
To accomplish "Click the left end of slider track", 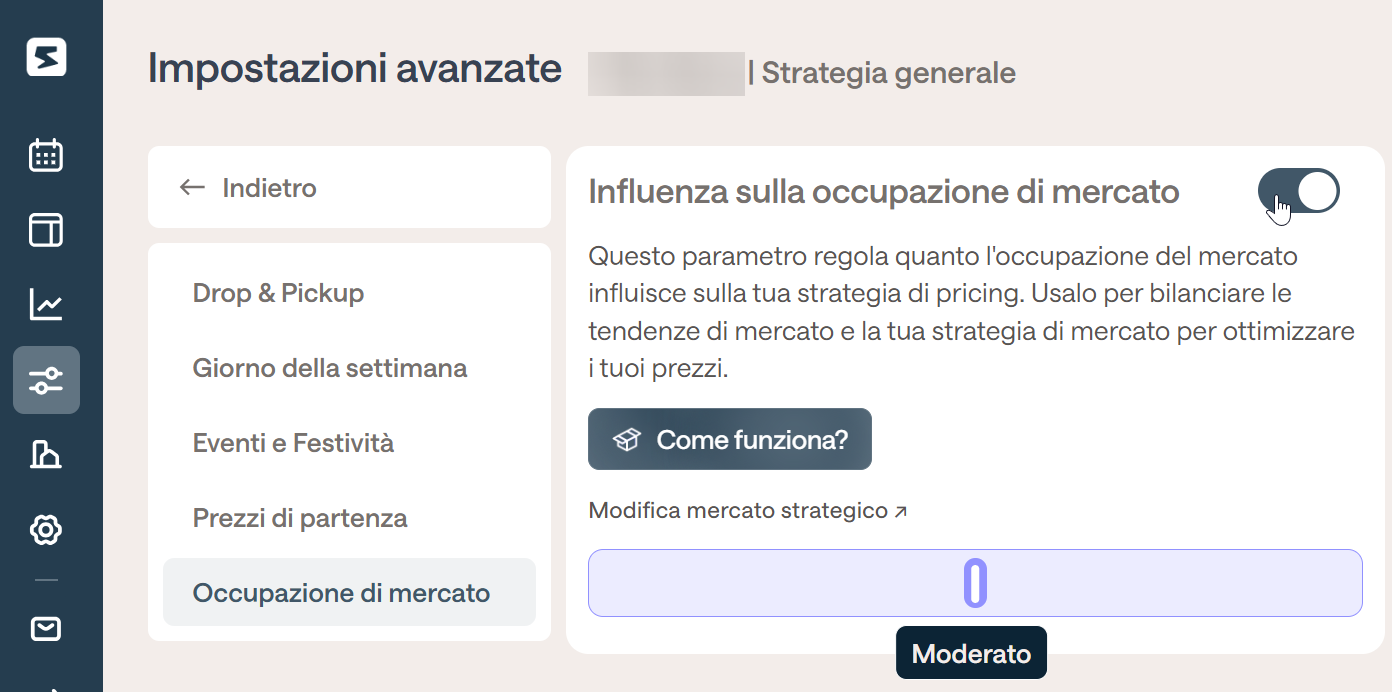I will pyautogui.click(x=600, y=583).
